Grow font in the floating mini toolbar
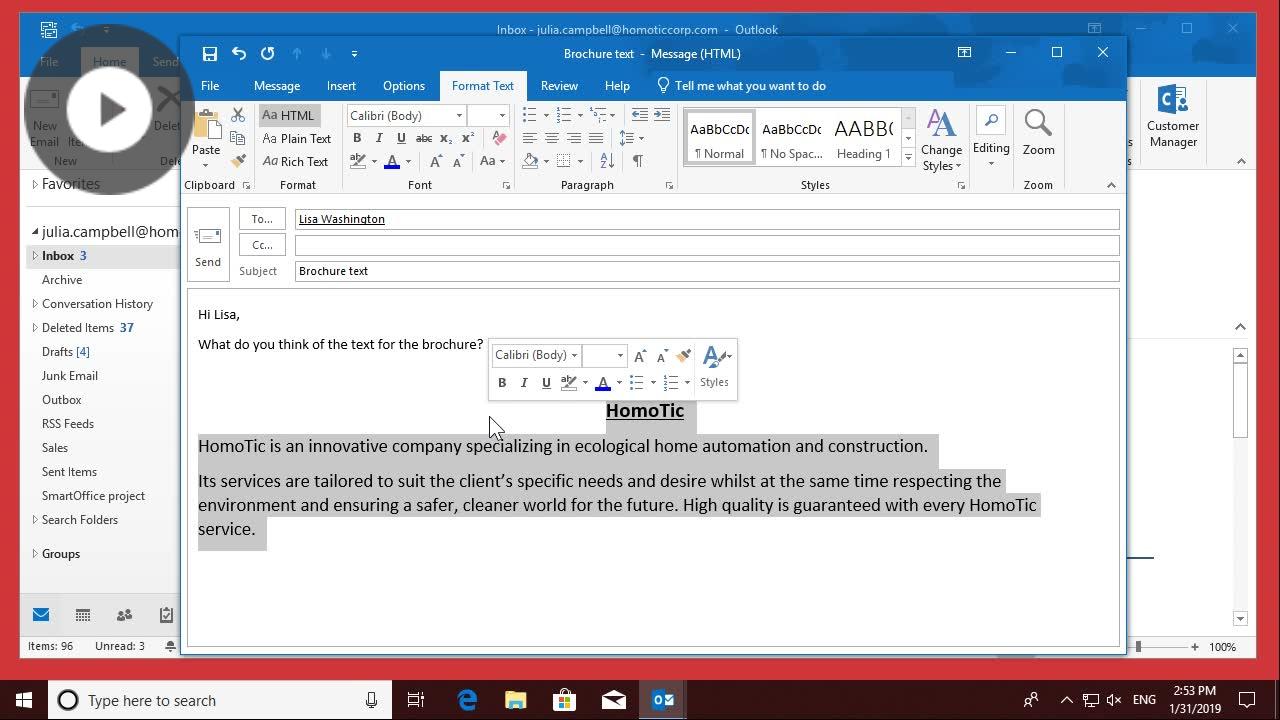 [640, 356]
